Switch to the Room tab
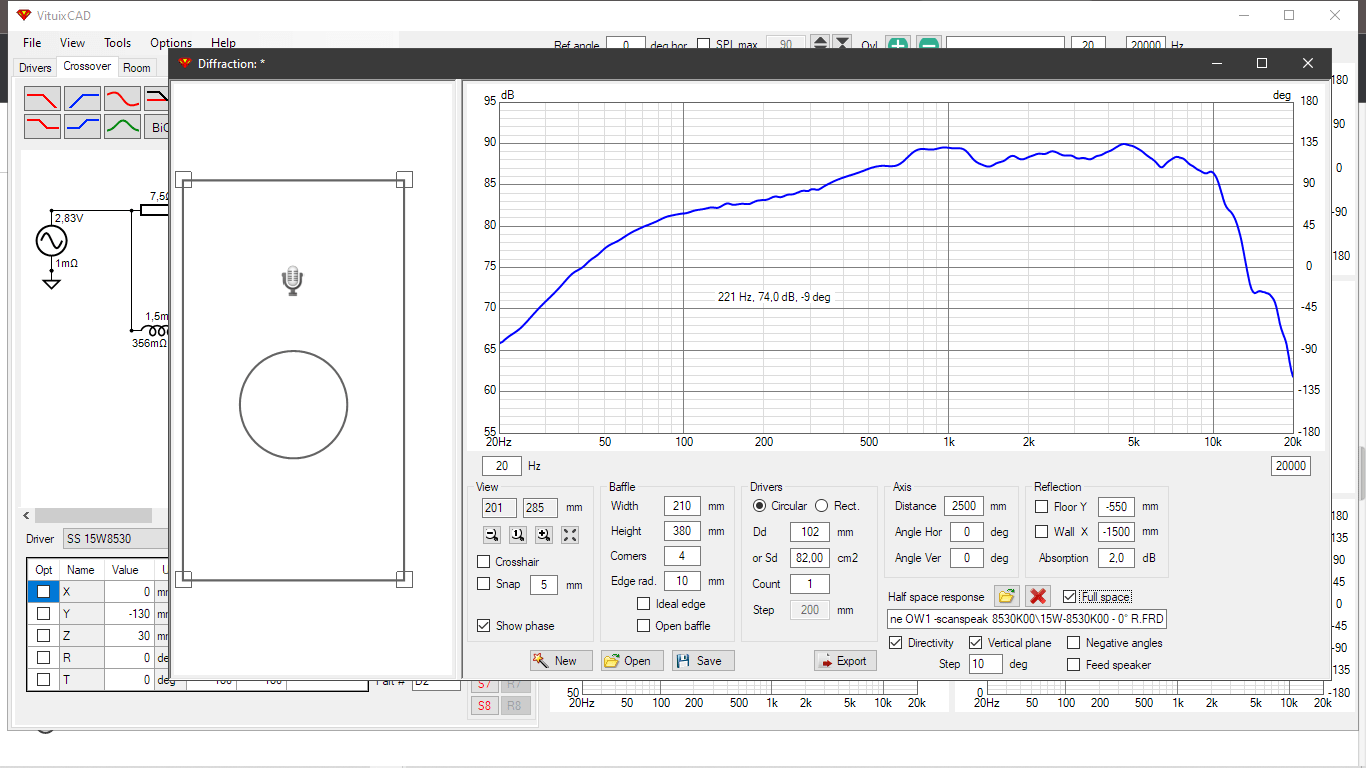This screenshot has height=768, width=1366. pyautogui.click(x=137, y=68)
